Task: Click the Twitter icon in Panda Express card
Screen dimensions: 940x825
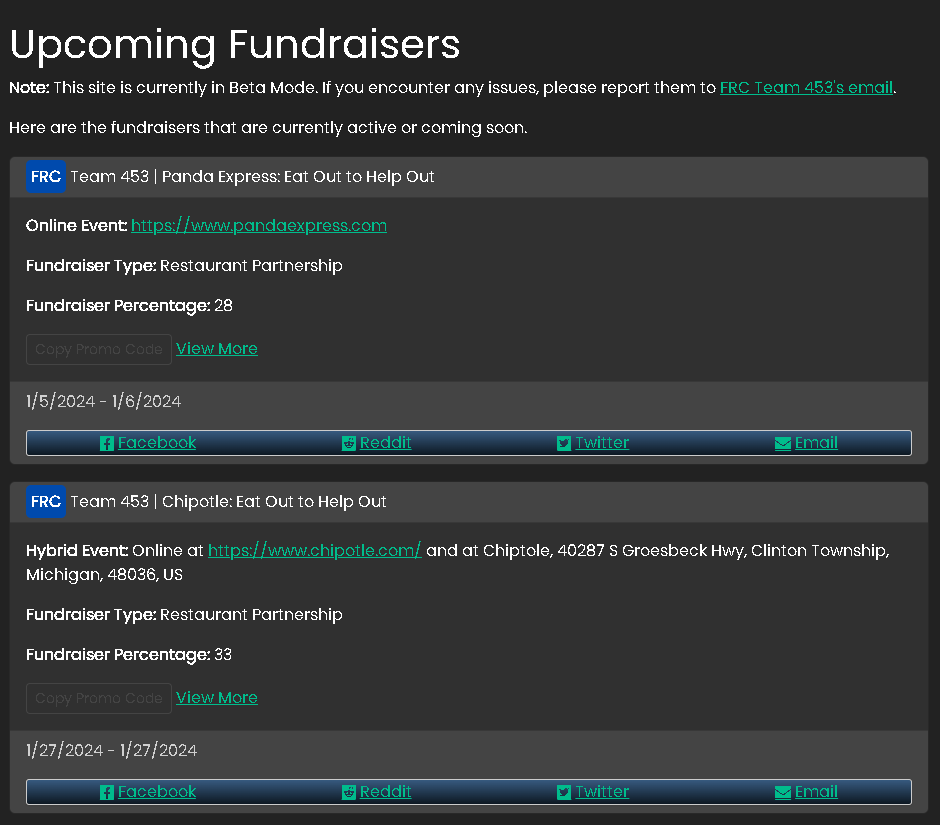Action: (x=564, y=444)
